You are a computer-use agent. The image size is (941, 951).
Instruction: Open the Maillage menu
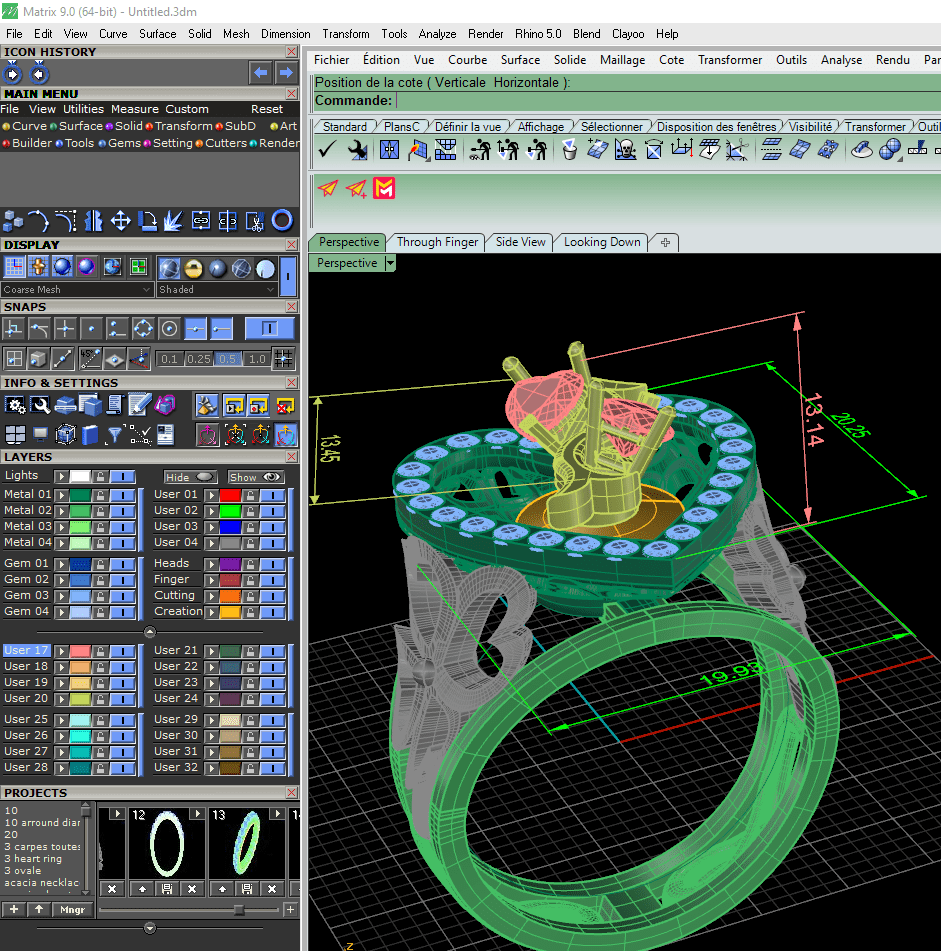622,59
